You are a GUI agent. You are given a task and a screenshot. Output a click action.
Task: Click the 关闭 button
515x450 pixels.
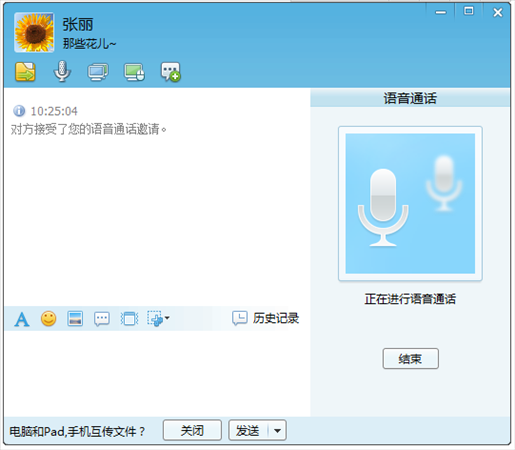point(192,430)
